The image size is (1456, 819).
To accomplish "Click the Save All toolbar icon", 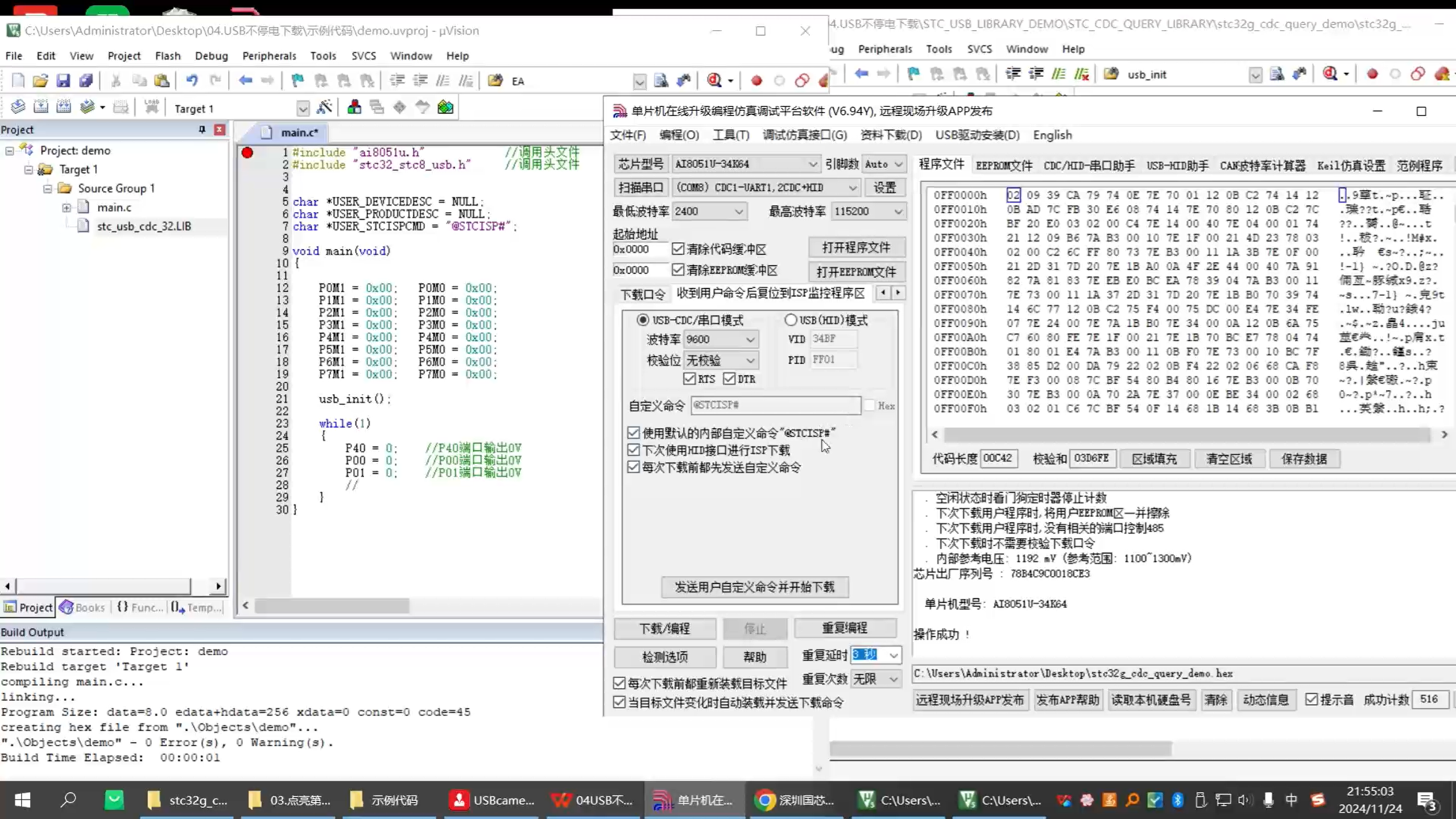I will point(86,80).
